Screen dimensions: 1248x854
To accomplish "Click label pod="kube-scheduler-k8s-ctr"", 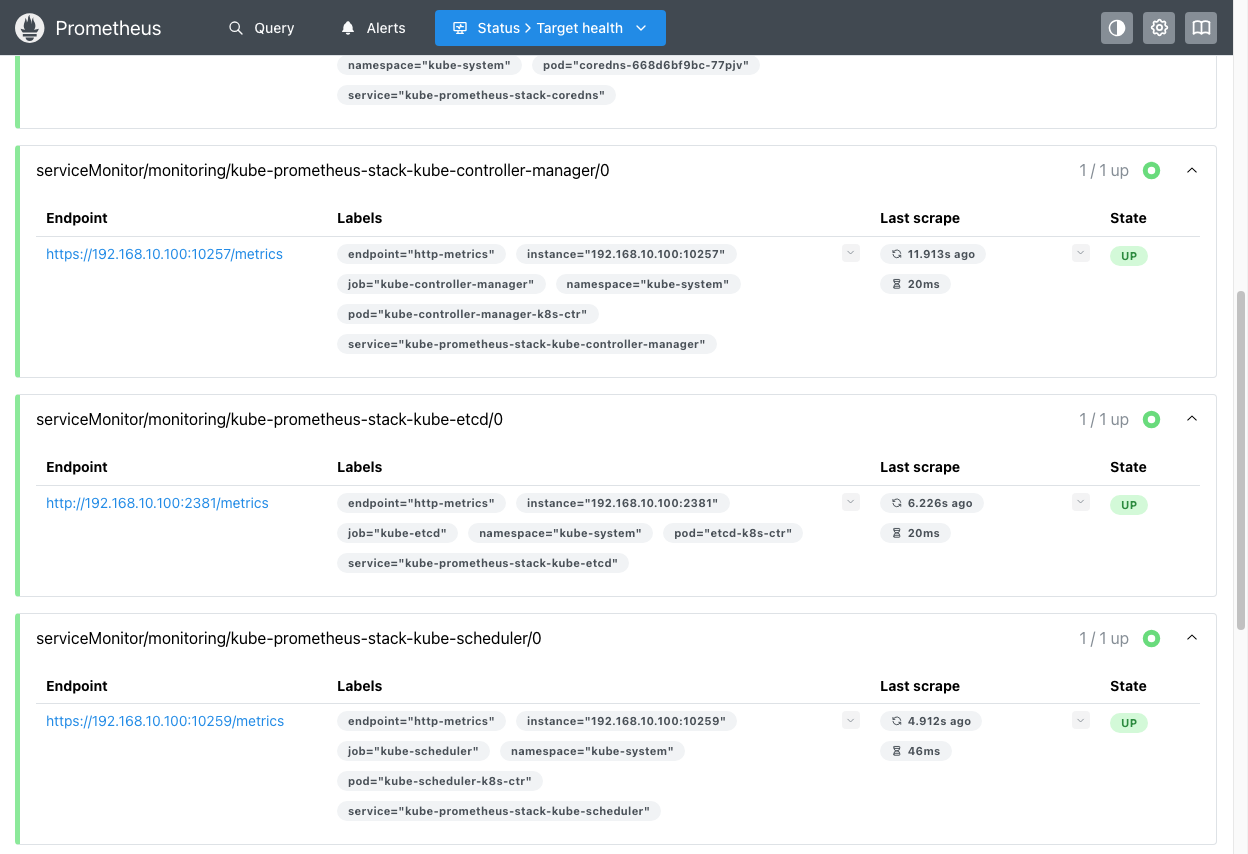I will [x=440, y=781].
